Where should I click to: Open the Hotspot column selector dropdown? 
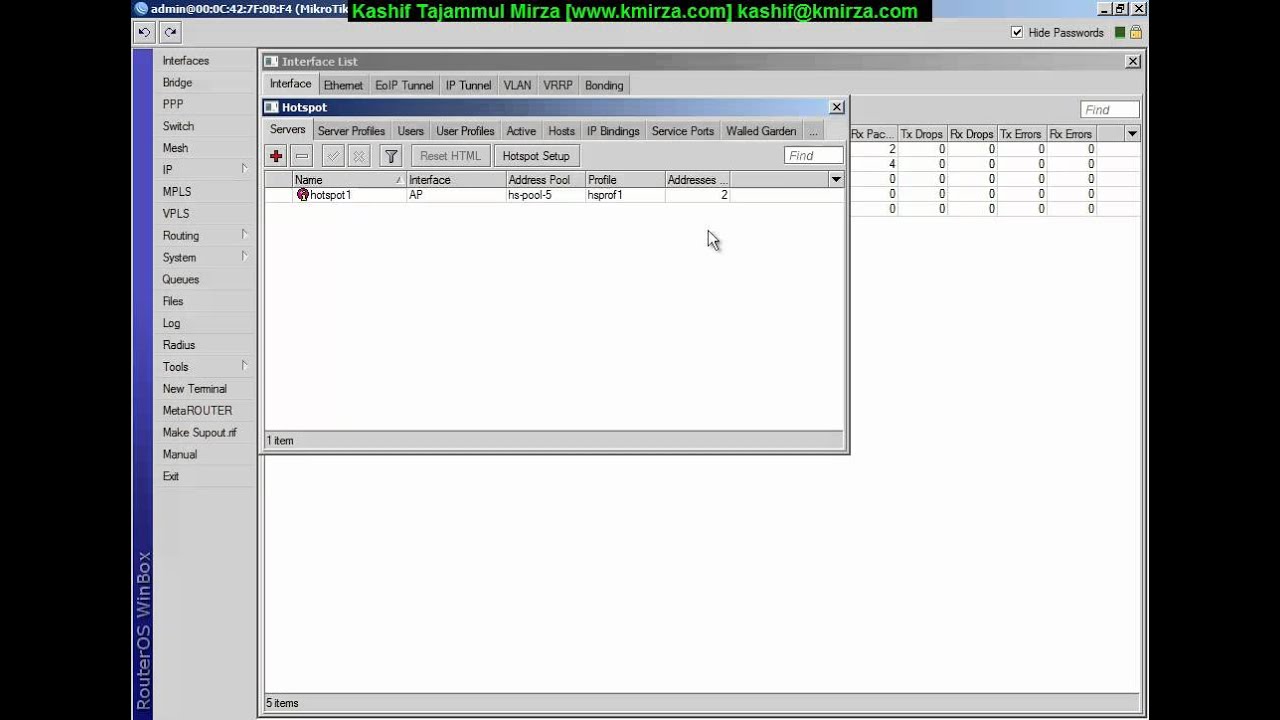pyautogui.click(x=836, y=180)
